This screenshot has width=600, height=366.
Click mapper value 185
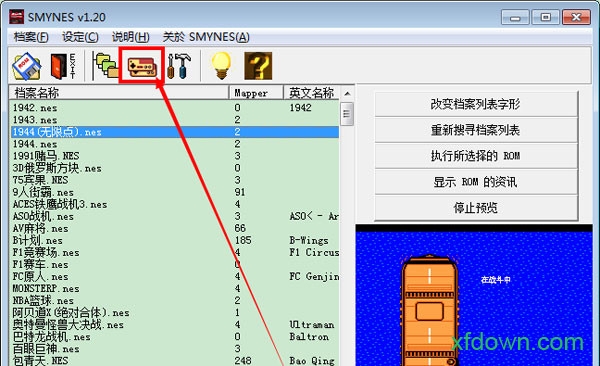click(x=243, y=240)
